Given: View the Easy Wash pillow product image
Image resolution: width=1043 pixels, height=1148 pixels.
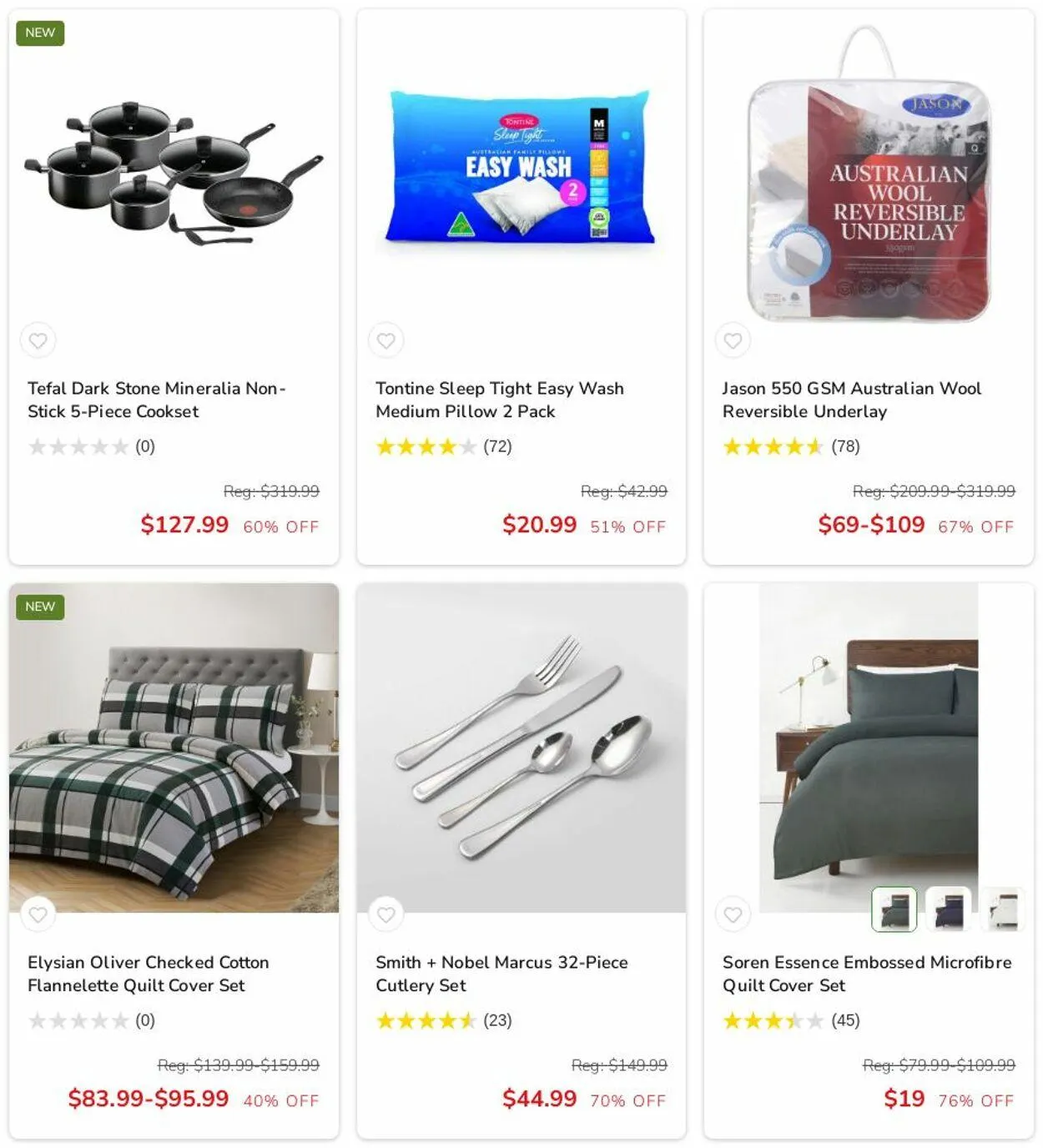Looking at the screenshot, I should (x=521, y=167).
